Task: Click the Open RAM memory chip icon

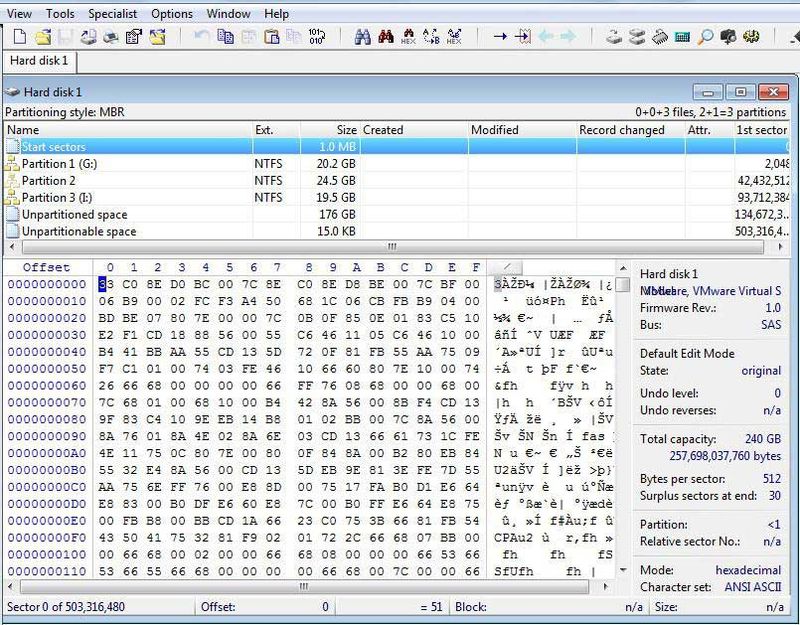Action: 660,37
